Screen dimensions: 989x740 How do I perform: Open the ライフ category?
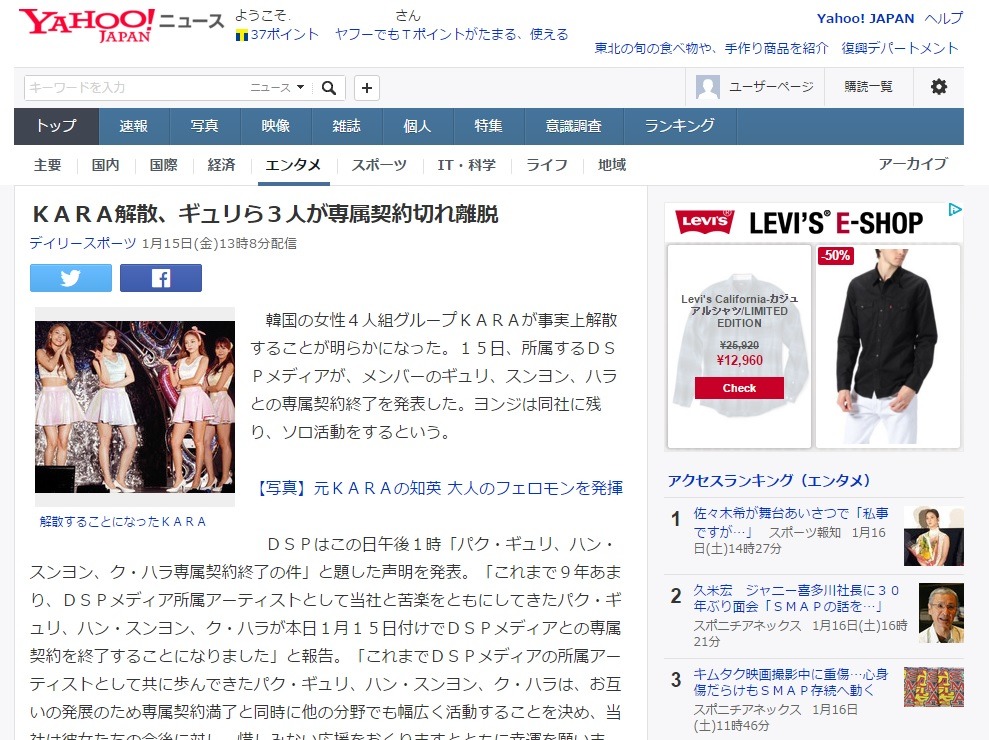pyautogui.click(x=547, y=165)
